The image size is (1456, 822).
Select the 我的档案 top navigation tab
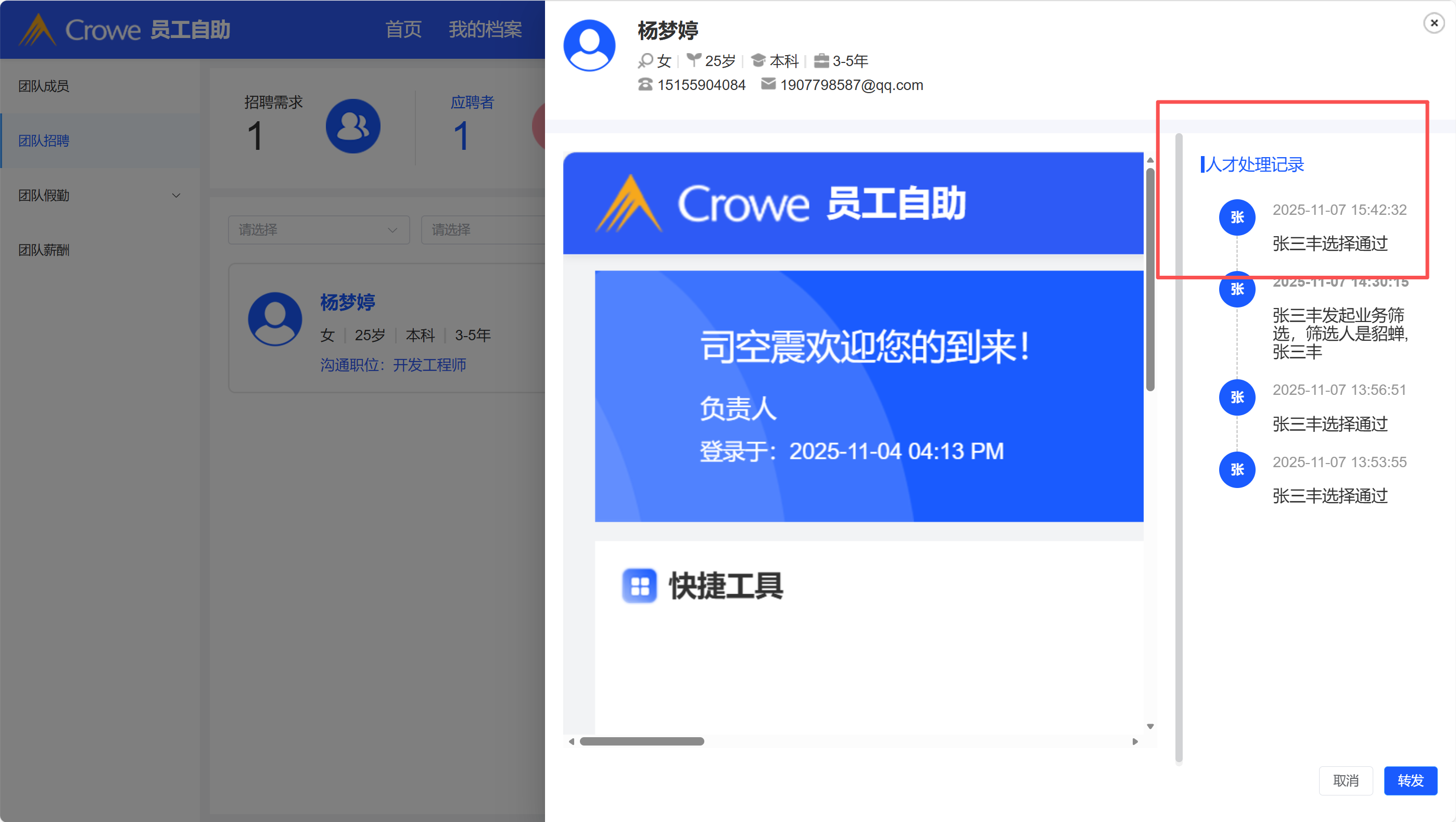tap(485, 29)
